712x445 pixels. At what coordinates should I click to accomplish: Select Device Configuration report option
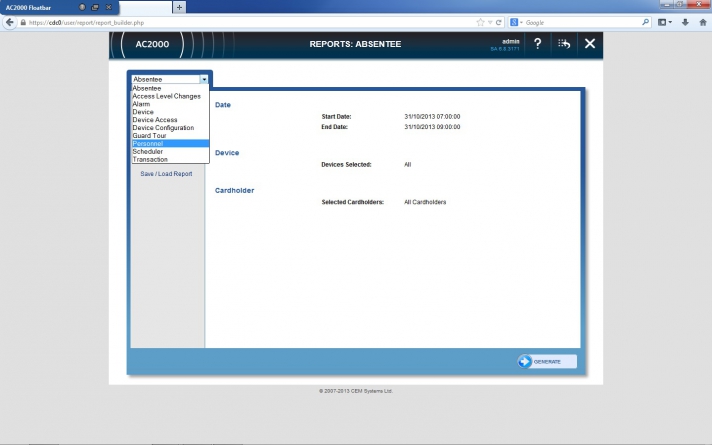pos(170,128)
